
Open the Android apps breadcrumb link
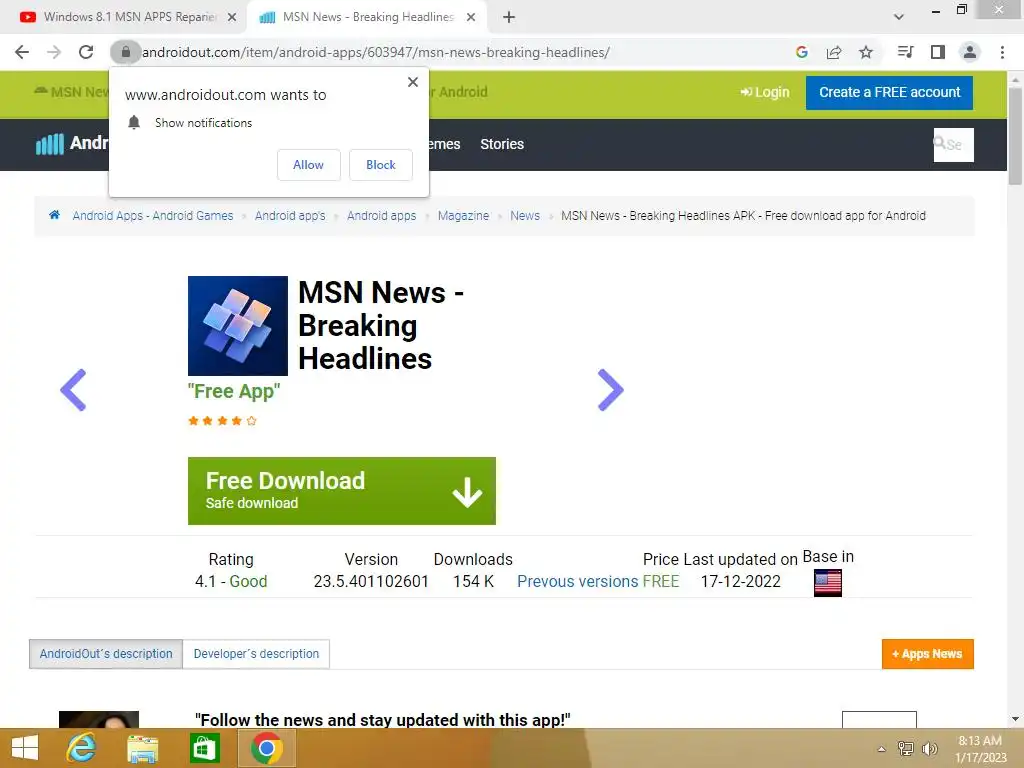click(381, 216)
